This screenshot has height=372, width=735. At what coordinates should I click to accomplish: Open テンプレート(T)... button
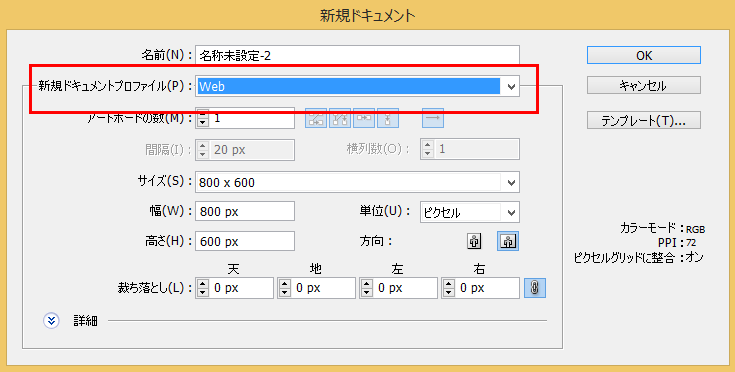click(x=644, y=120)
